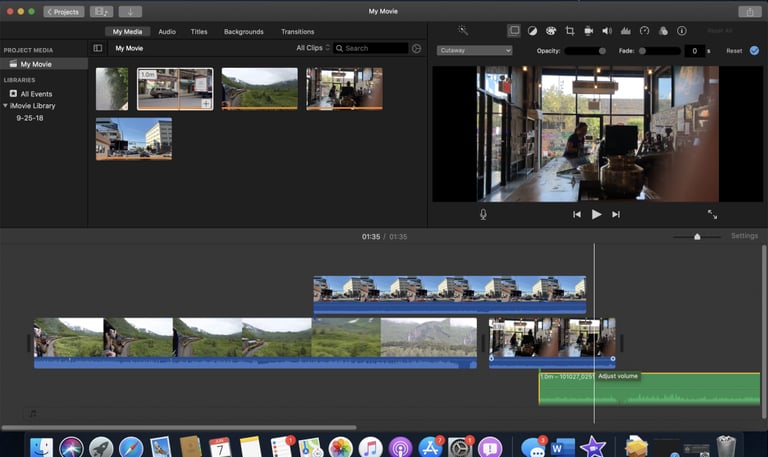Select the city building clip thumbnail
Screen dimensions: 768x457
click(134, 139)
